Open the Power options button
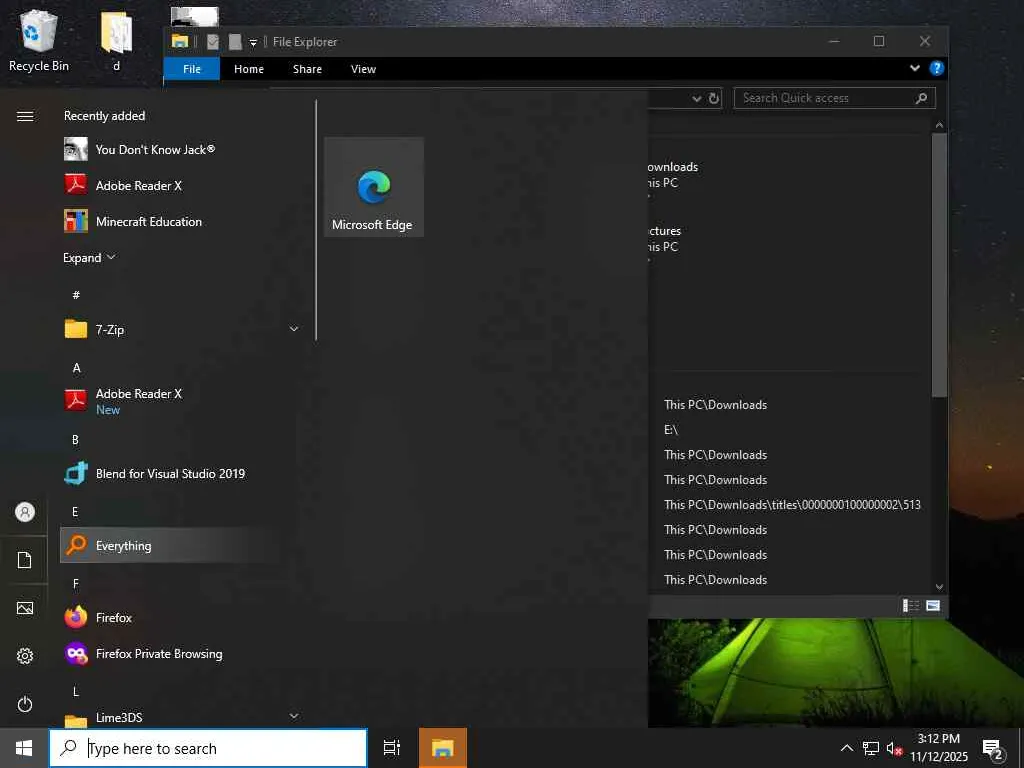 25,704
